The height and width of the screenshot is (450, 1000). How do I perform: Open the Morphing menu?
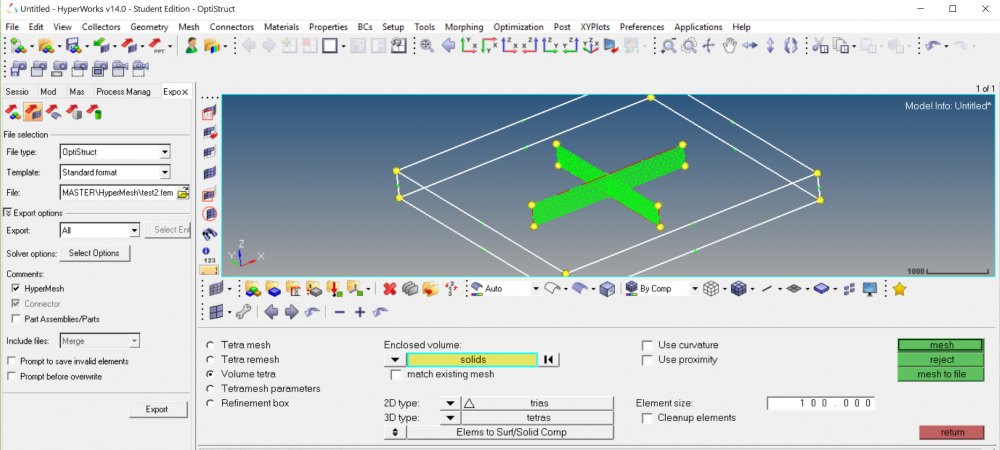pos(464,27)
